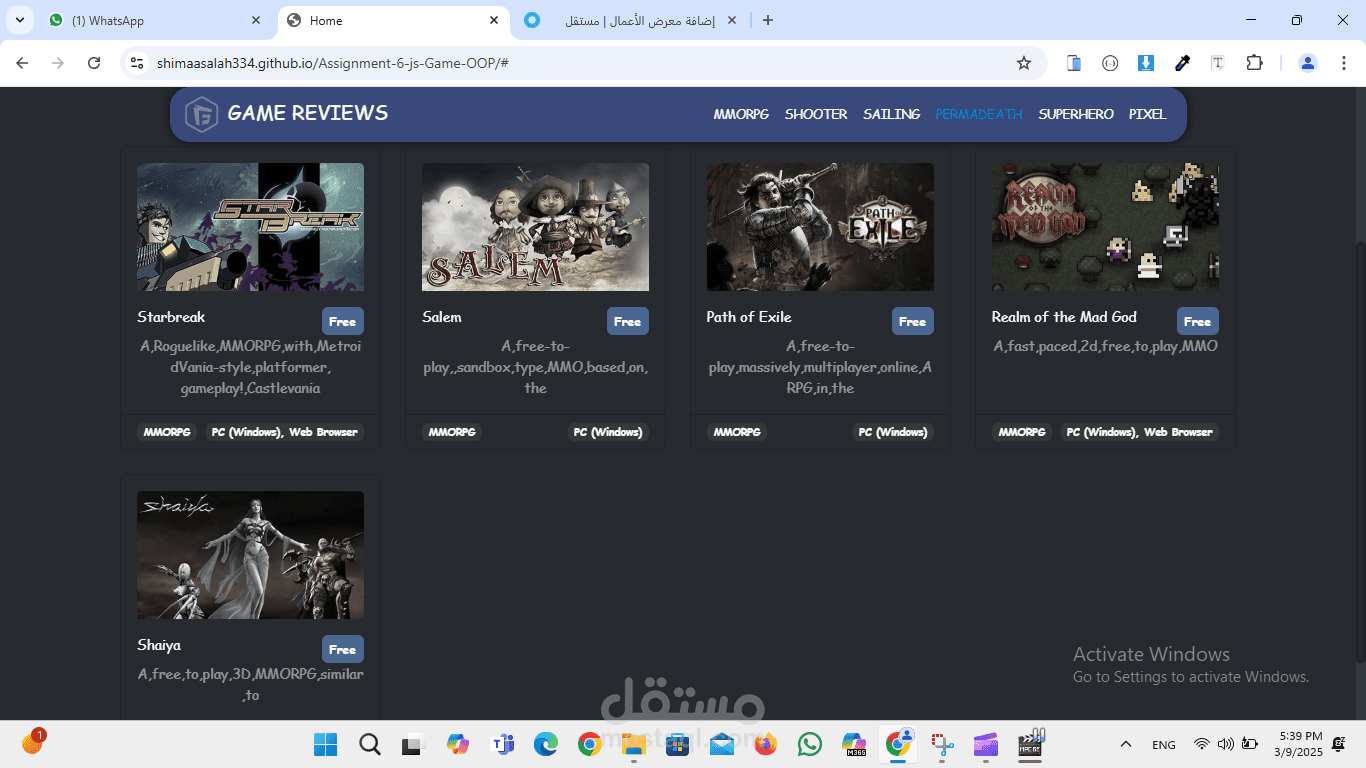The height and width of the screenshot is (768, 1366).
Task: Open Microsoft Teams from the taskbar
Action: pyautogui.click(x=502, y=744)
